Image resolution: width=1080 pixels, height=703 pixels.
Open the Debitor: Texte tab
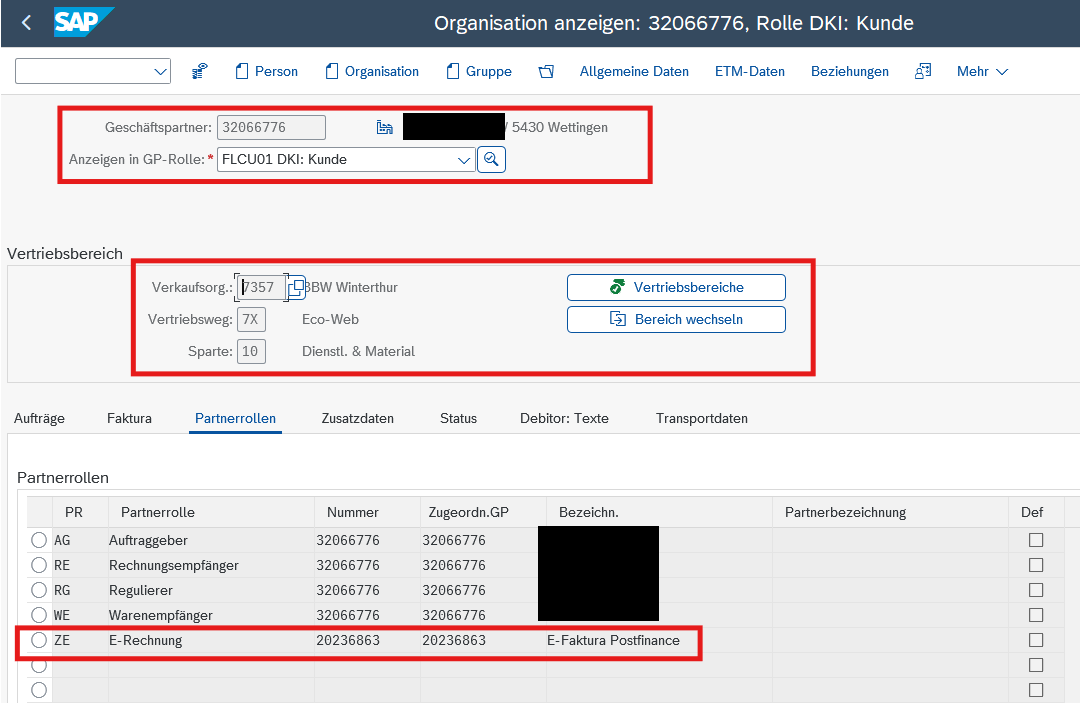coord(564,419)
